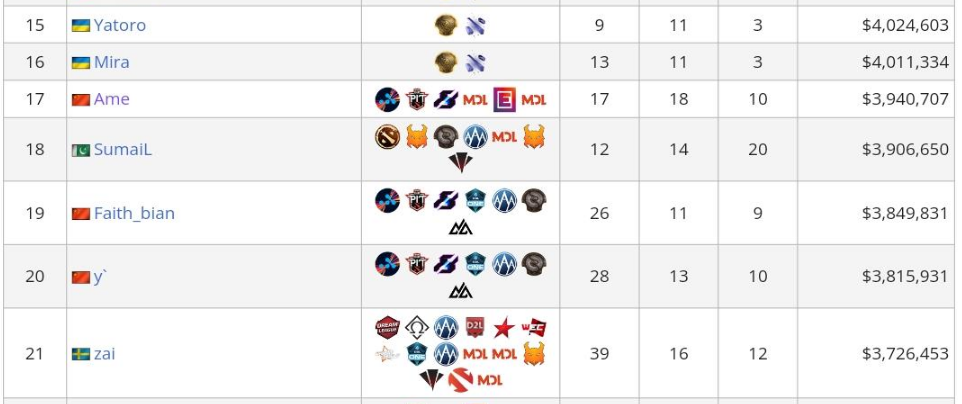Click the purple Dota icon in Mira's row
The image size is (962, 404).
coord(475,62)
